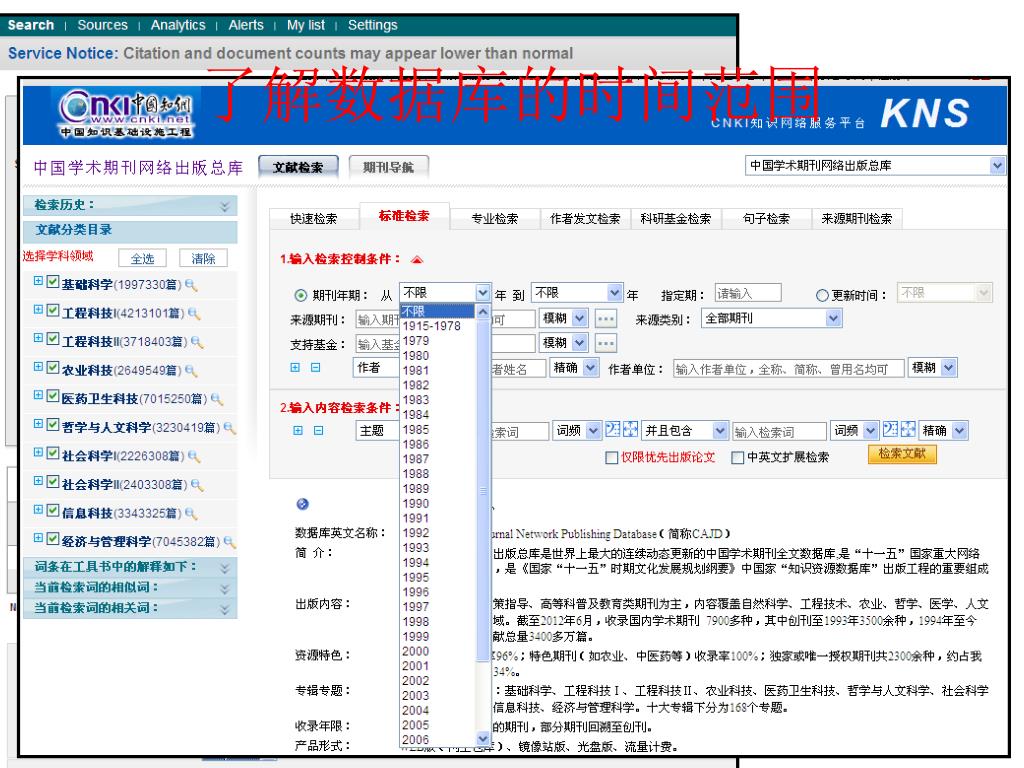This screenshot has height=768, width=1024.
Task: Click the 文献检索 button
Action: click(x=298, y=168)
